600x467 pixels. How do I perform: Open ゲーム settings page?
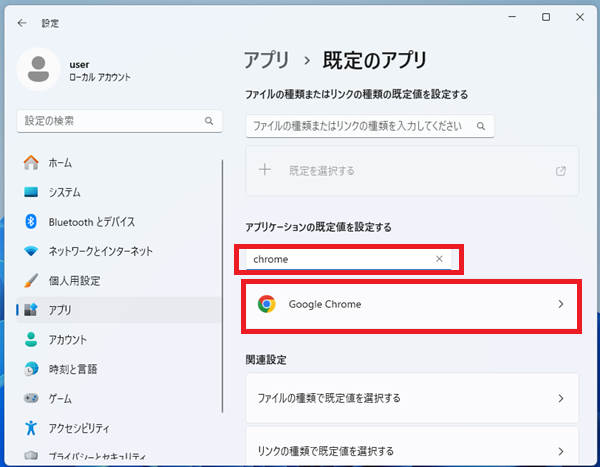(119, 398)
